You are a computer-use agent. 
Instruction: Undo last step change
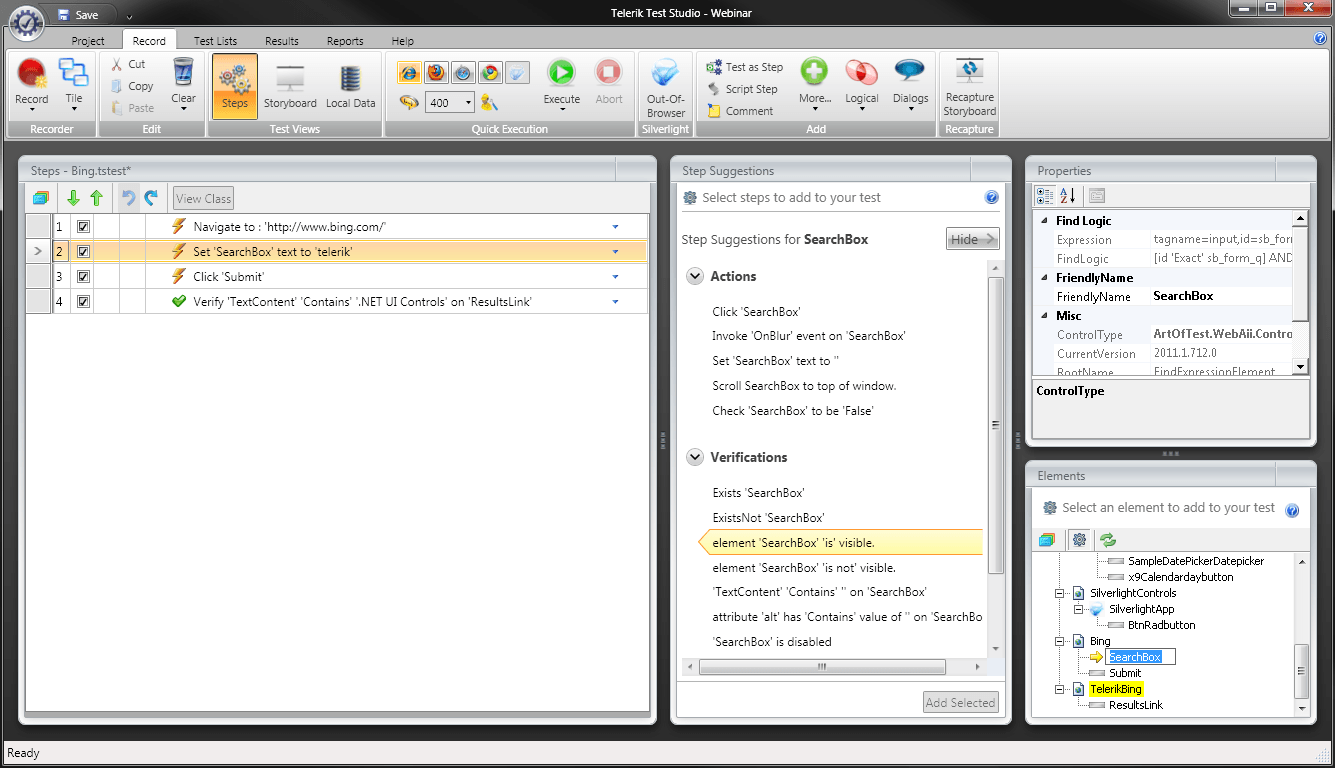(x=128, y=198)
